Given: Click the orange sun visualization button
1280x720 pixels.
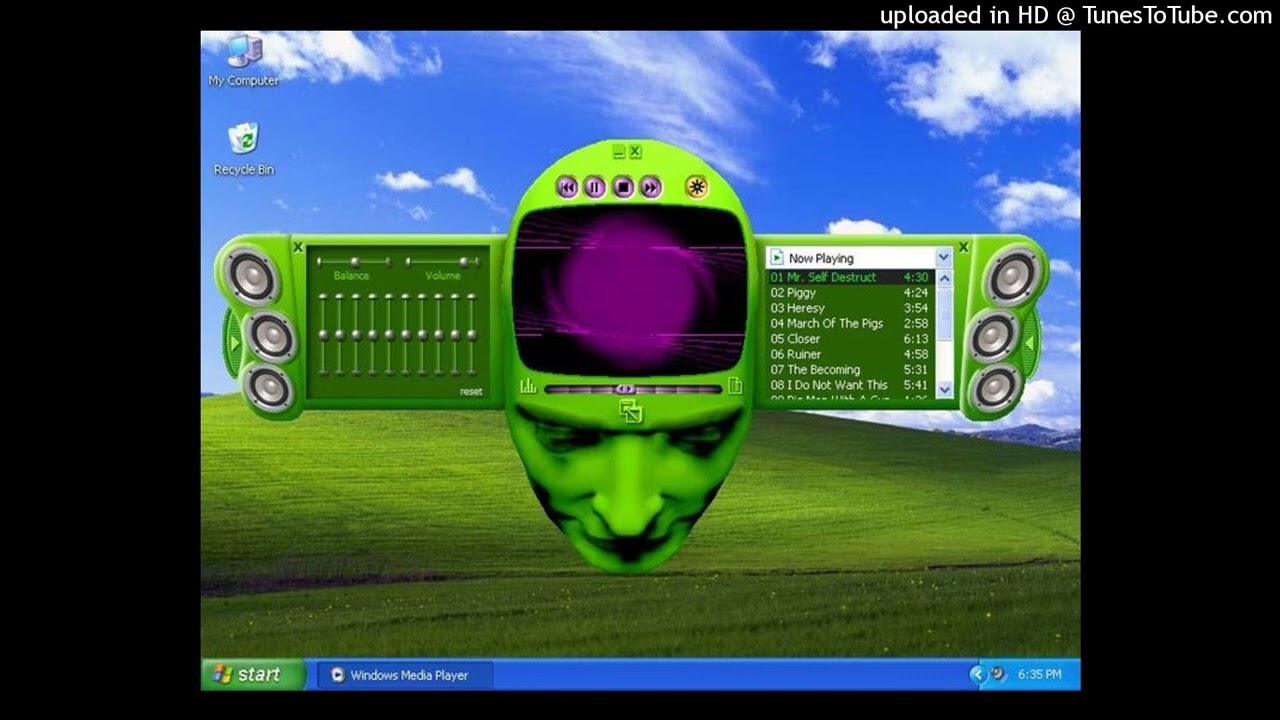Looking at the screenshot, I should pos(696,187).
